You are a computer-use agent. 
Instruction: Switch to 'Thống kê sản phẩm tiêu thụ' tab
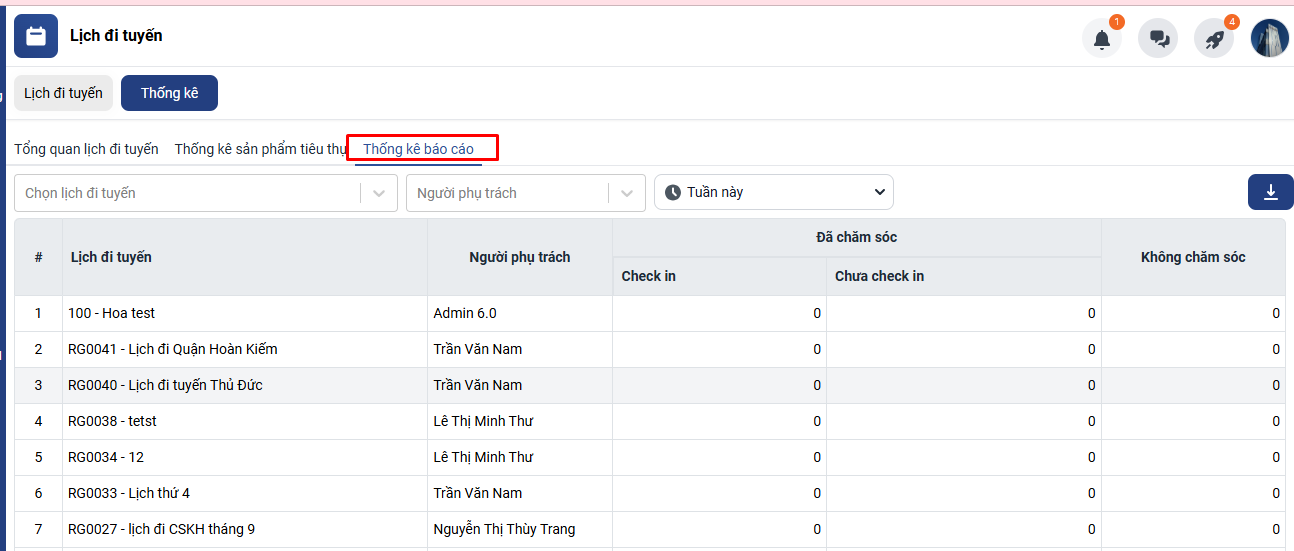(260, 149)
